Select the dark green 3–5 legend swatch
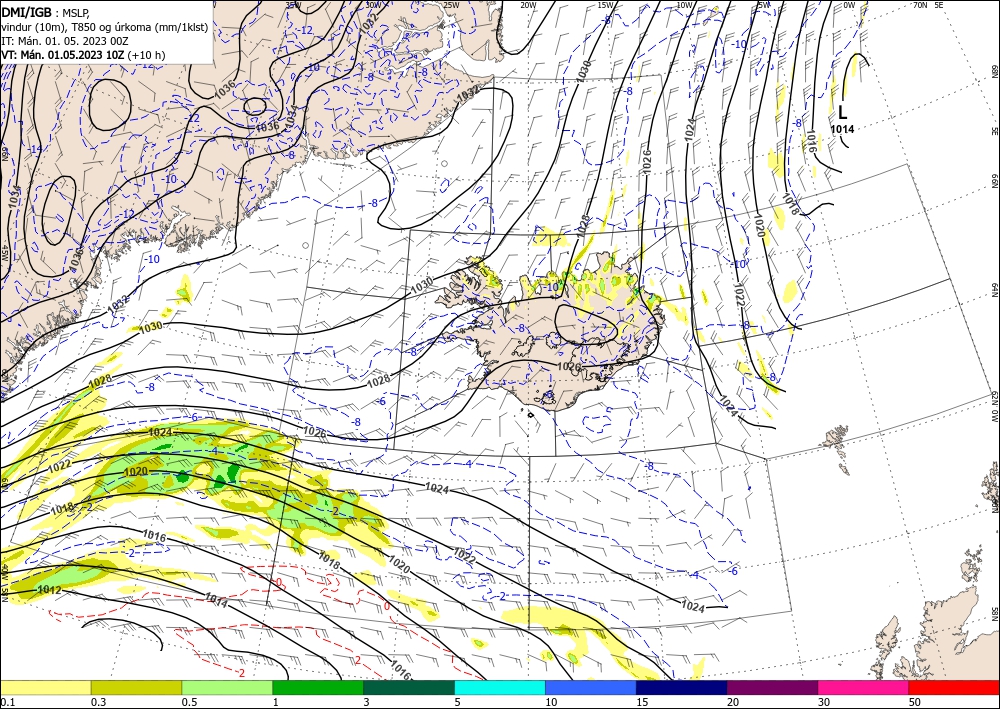This screenshot has height=709, width=1000. click(x=409, y=687)
